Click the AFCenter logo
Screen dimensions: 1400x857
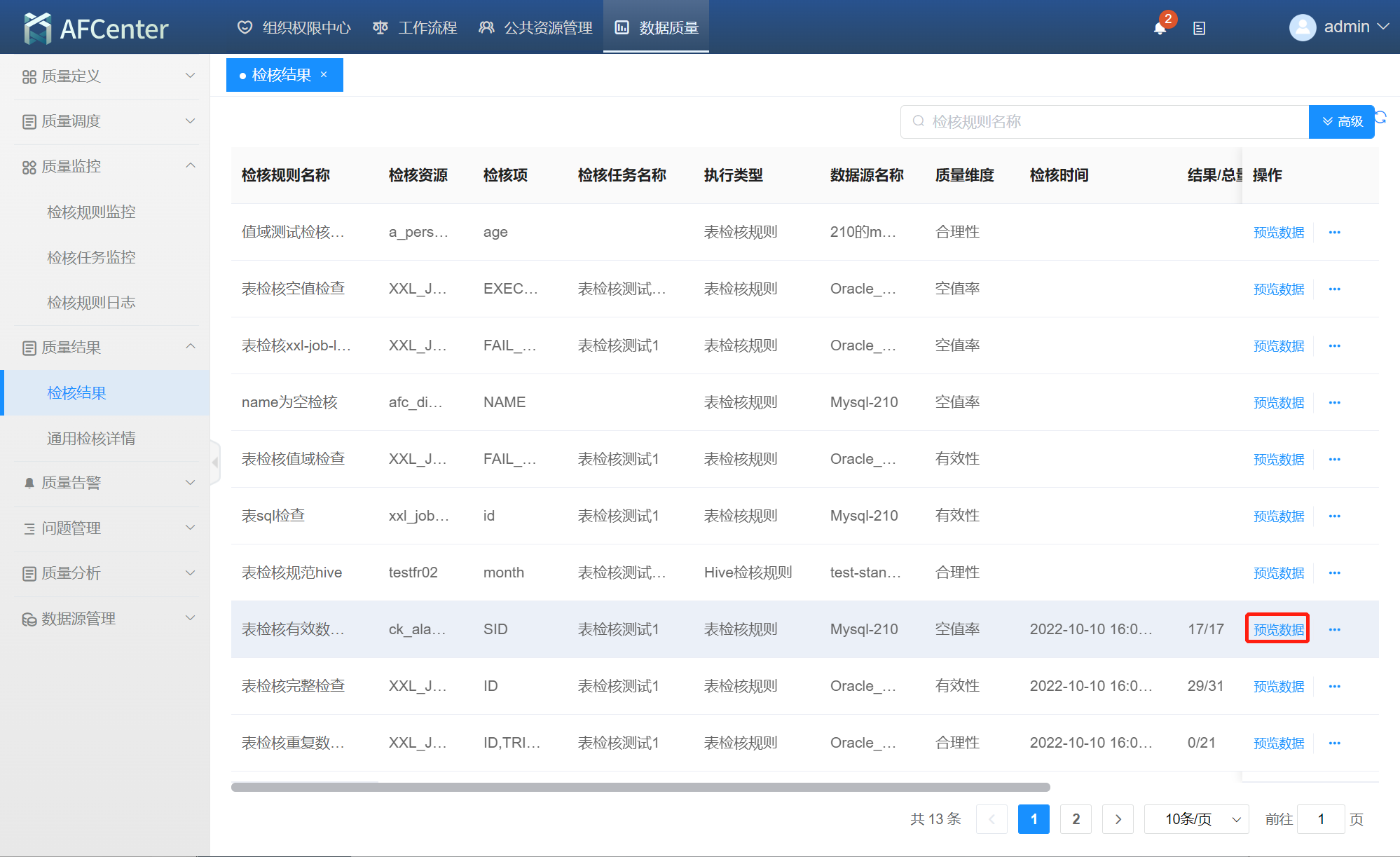(x=96, y=28)
